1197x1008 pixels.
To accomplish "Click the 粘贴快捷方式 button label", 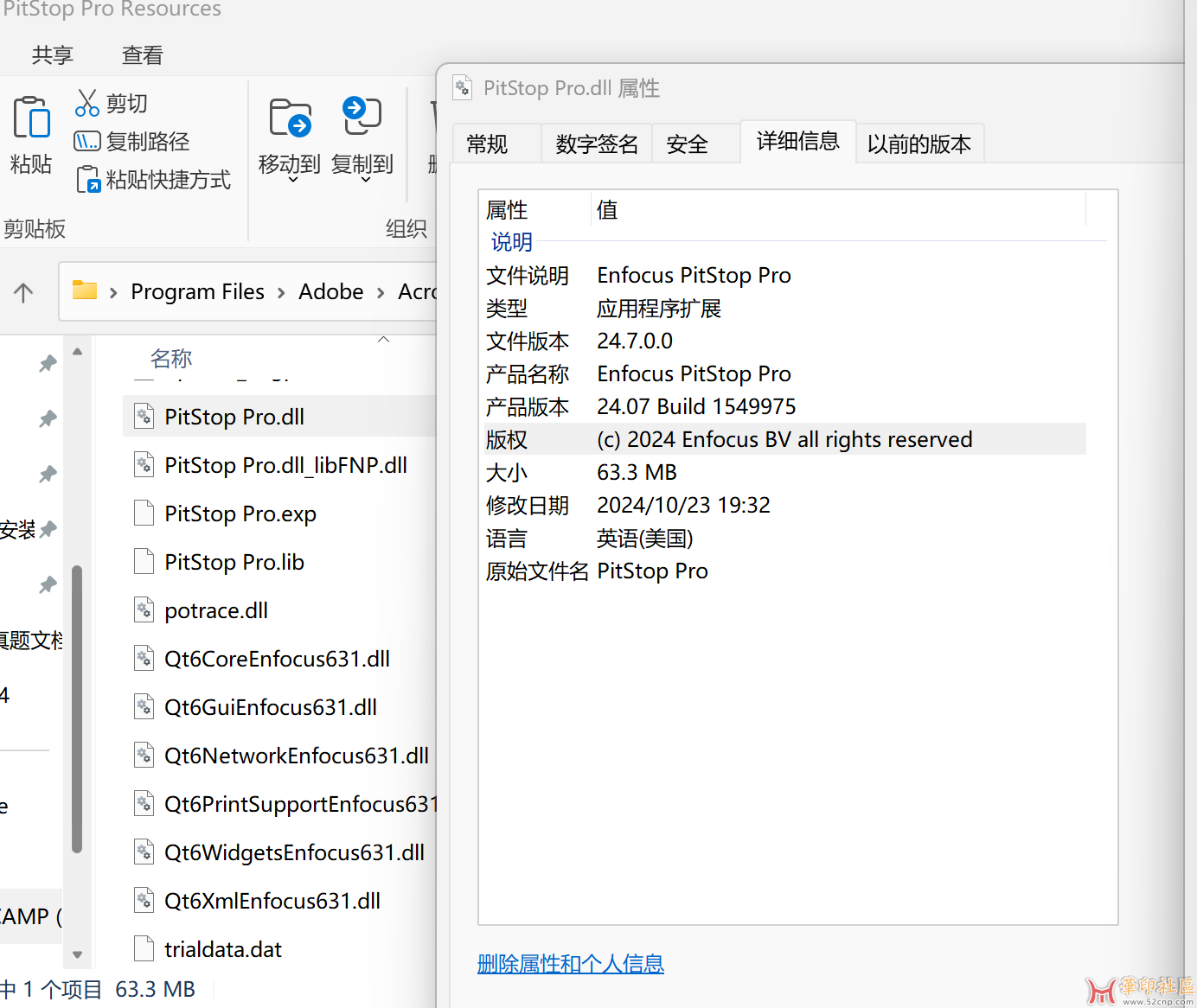I will click(x=169, y=180).
